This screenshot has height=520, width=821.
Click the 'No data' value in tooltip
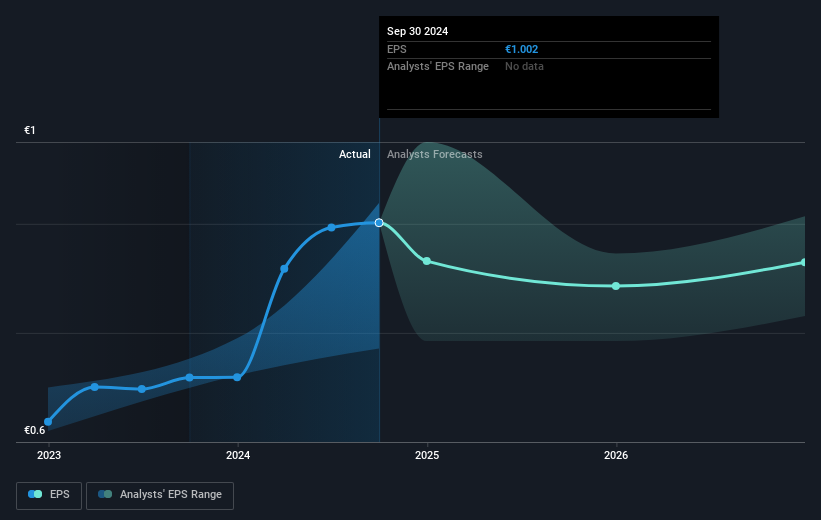point(524,67)
